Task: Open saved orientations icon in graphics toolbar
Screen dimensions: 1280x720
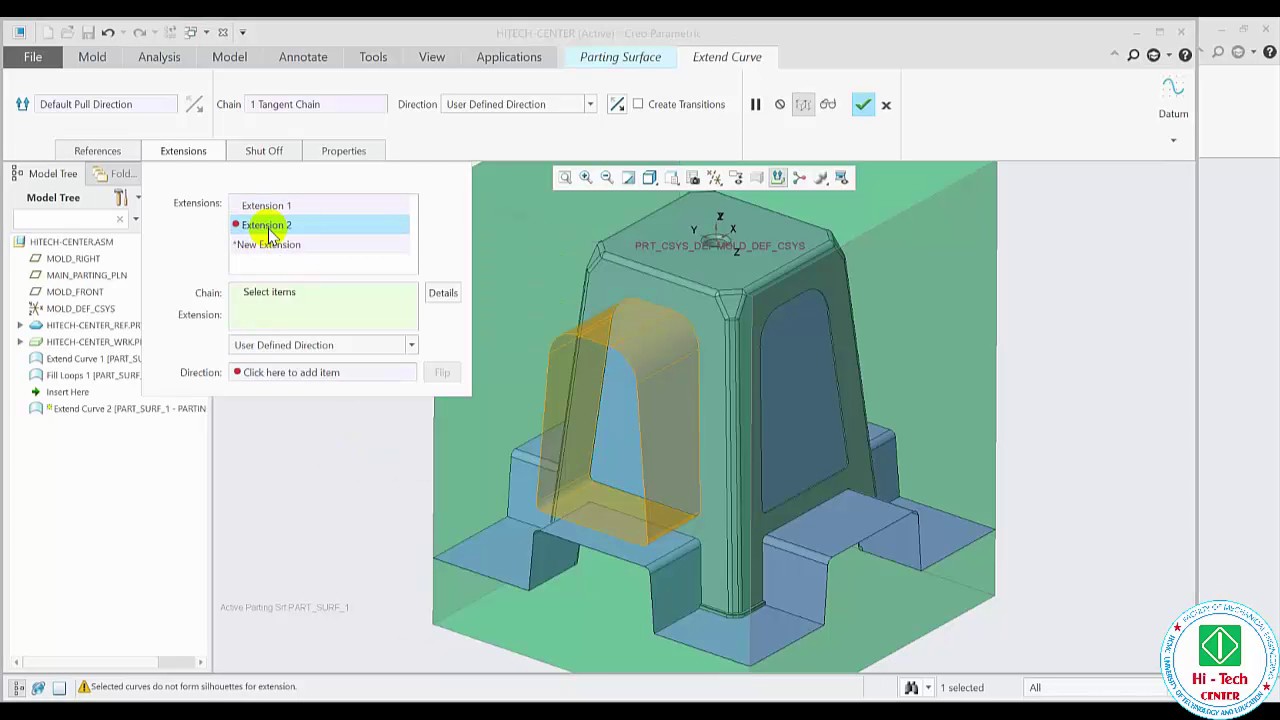Action: pyautogui.click(x=672, y=178)
